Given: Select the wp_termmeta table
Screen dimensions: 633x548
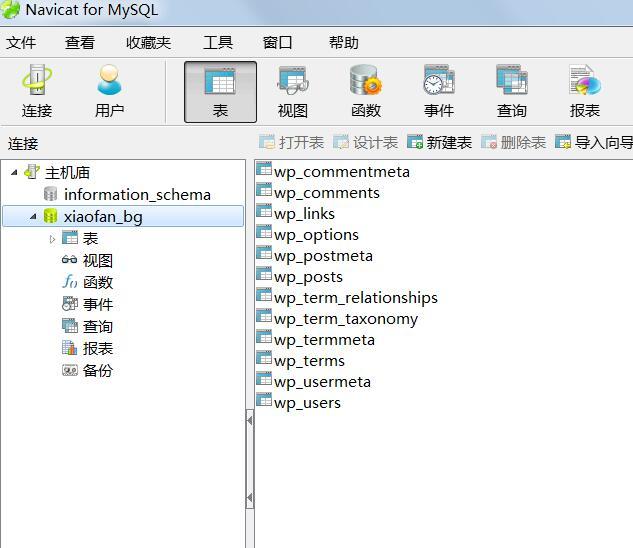Looking at the screenshot, I should point(324,340).
